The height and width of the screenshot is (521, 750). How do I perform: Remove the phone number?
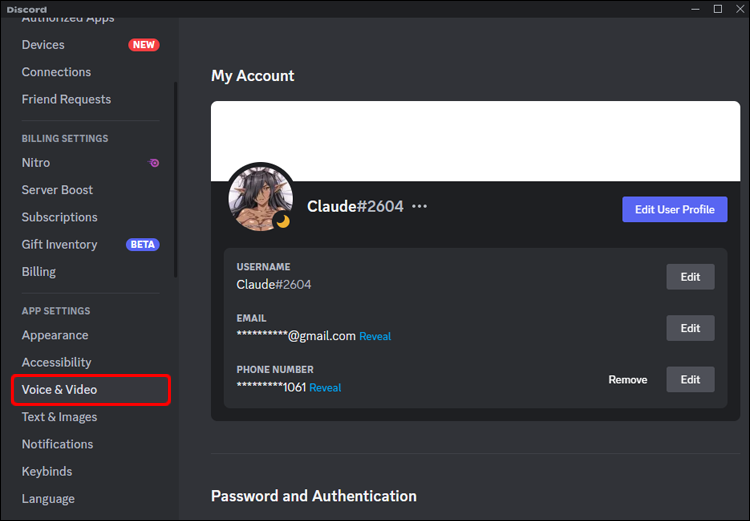tap(628, 380)
